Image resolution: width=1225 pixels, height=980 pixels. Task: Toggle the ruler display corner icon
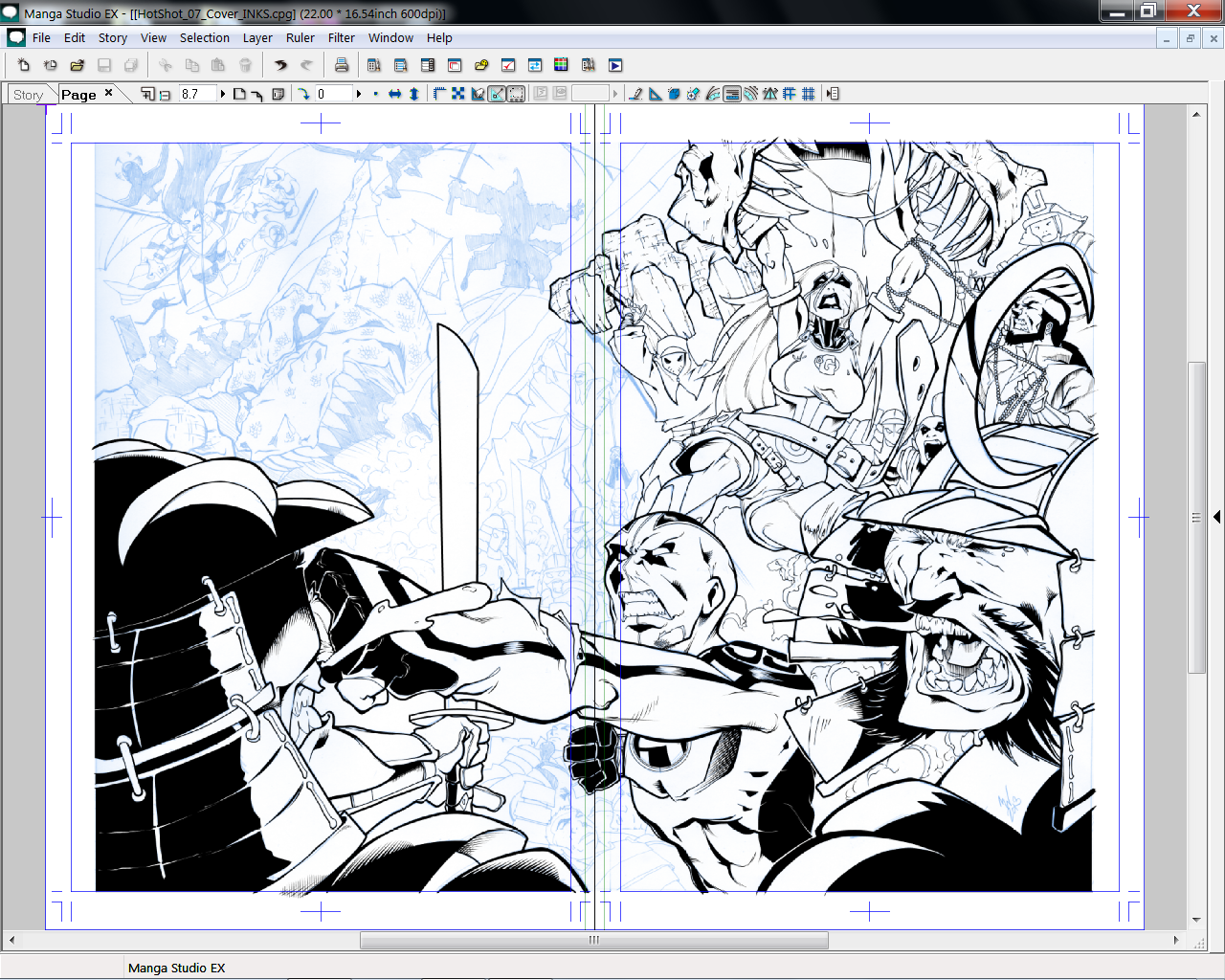[x=440, y=94]
